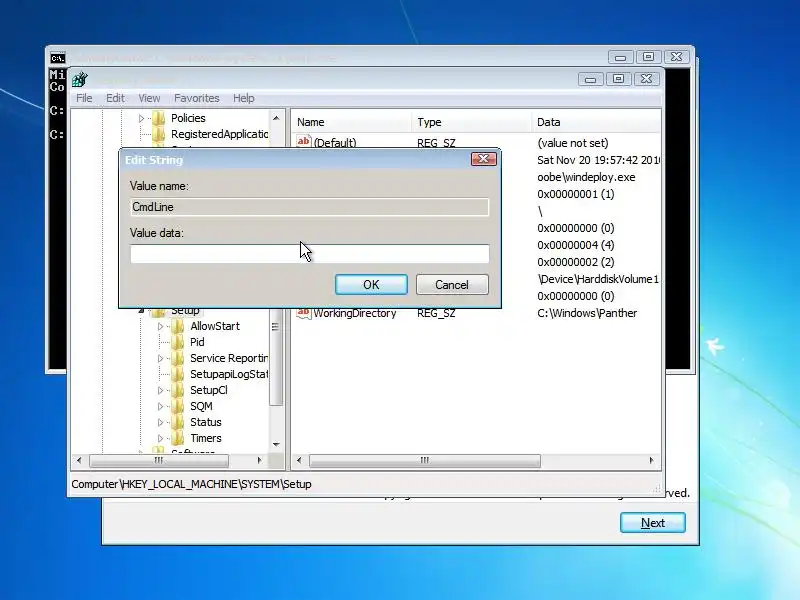Click the Registry Editor title bar icon
The height and width of the screenshot is (600, 800).
coord(80,79)
